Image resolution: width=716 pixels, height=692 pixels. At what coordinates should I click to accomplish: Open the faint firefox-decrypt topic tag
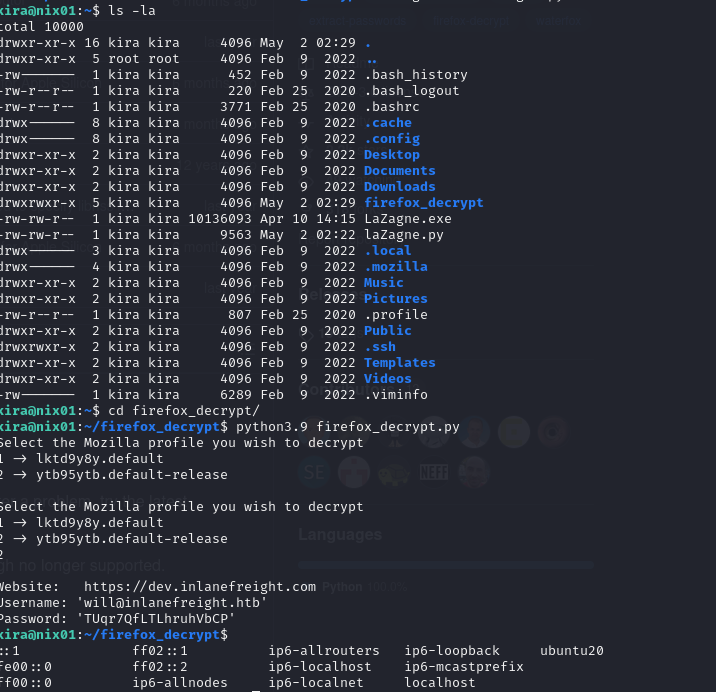point(471,21)
